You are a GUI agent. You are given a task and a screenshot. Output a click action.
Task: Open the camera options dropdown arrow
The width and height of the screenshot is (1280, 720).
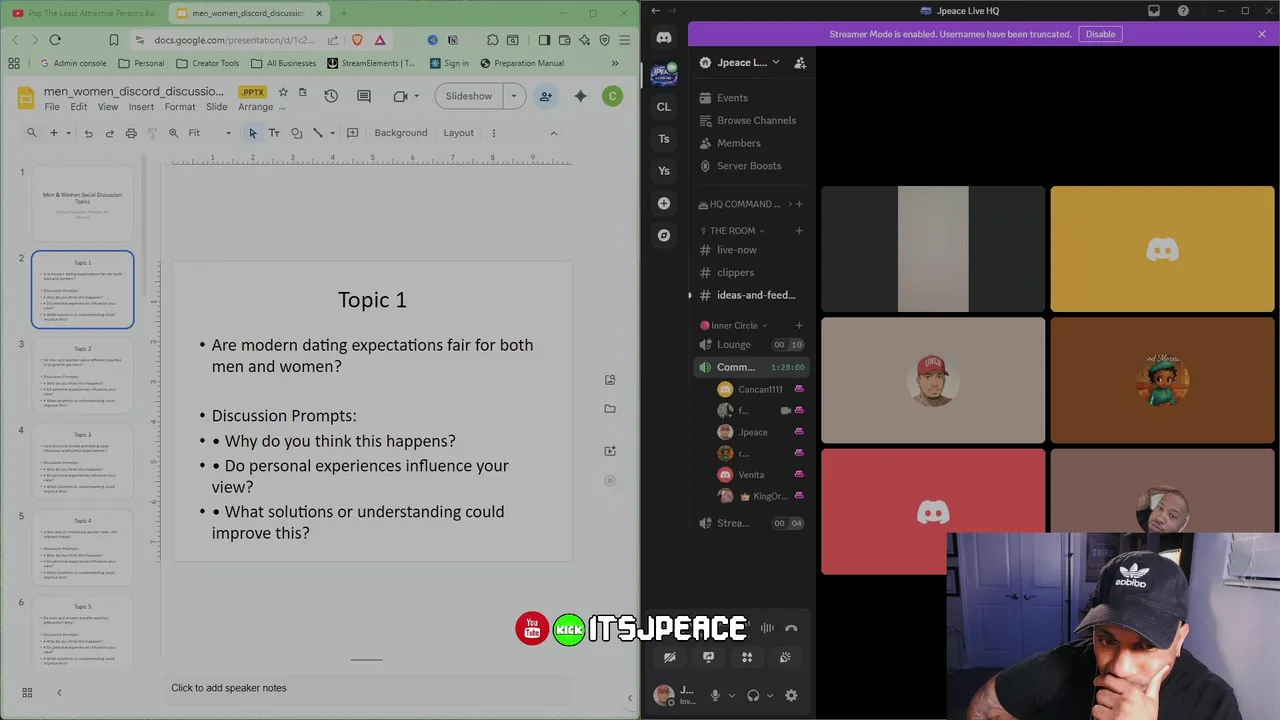point(416,96)
